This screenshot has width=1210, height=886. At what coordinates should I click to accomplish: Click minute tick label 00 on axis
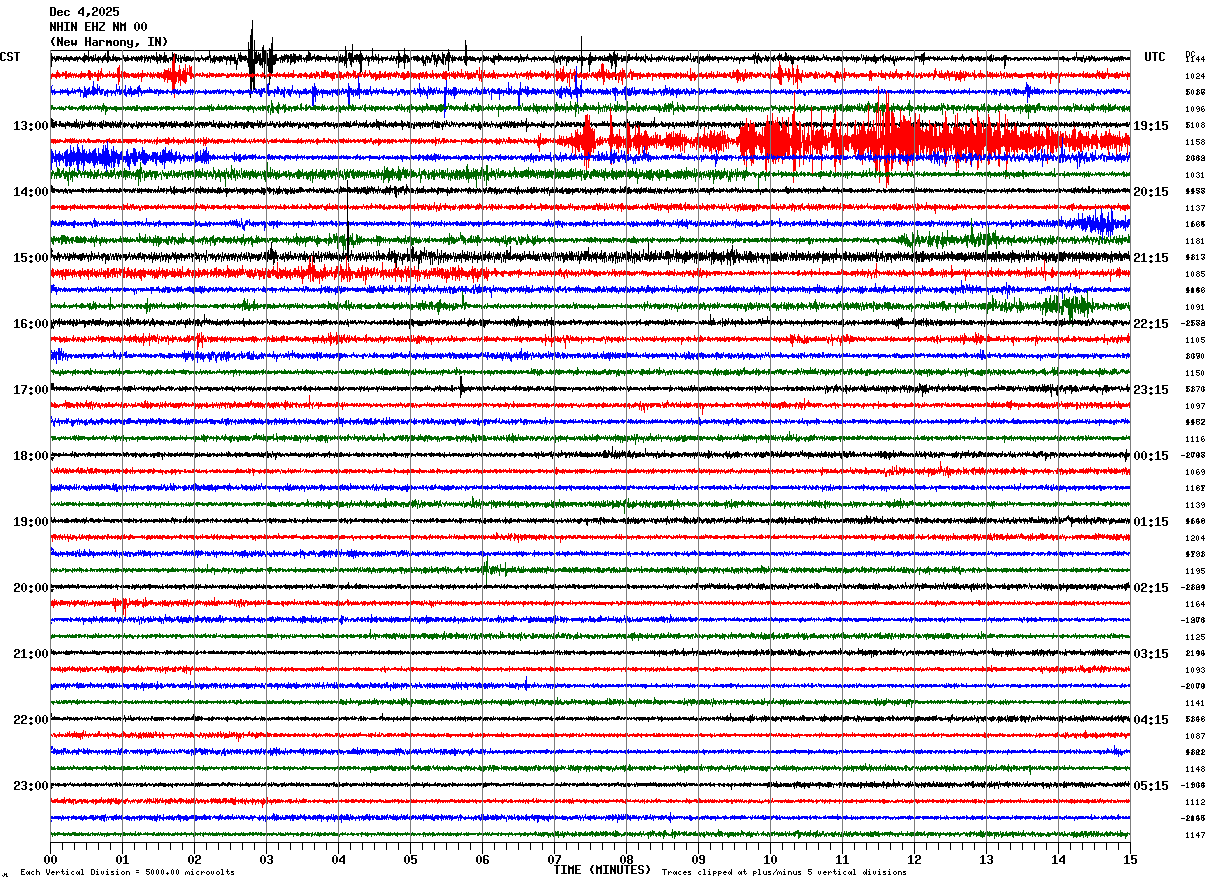pos(50,859)
